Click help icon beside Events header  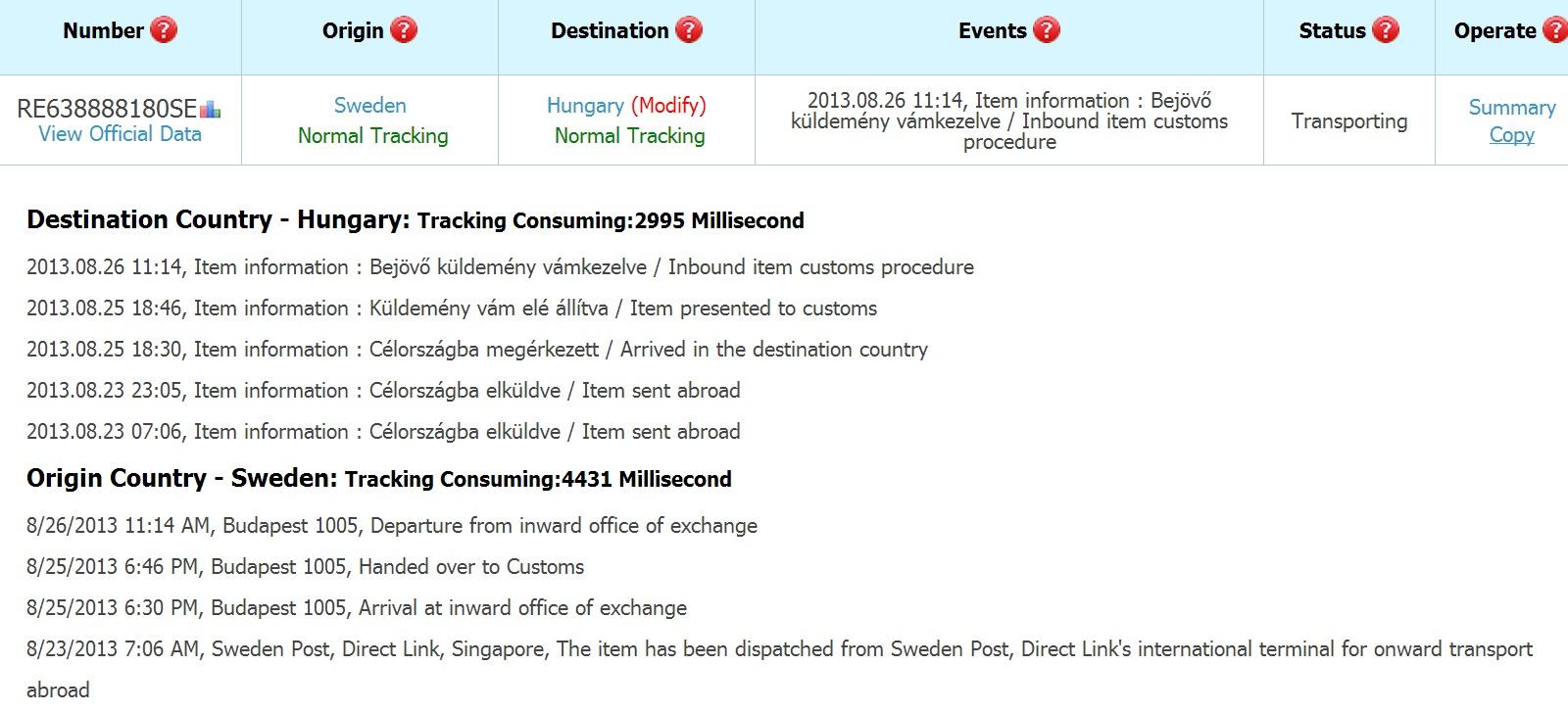[x=1047, y=30]
